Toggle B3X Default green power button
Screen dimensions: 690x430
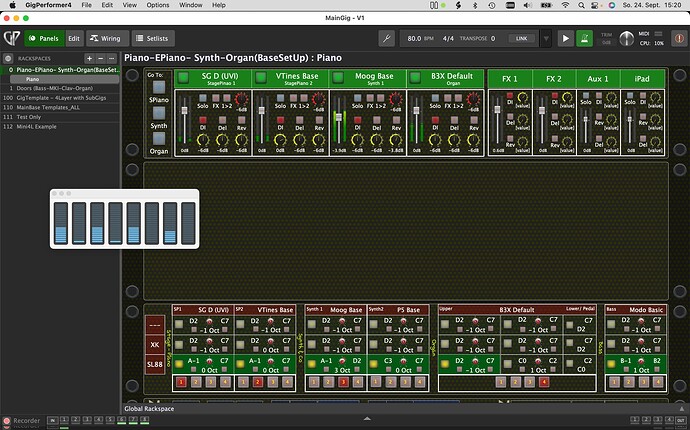tap(415, 77)
